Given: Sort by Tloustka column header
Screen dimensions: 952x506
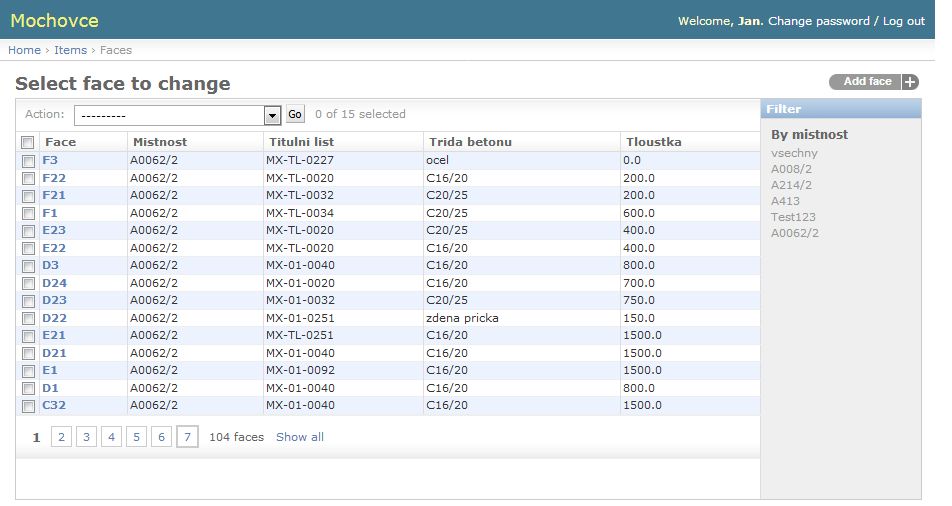Looking at the screenshot, I should click(654, 142).
